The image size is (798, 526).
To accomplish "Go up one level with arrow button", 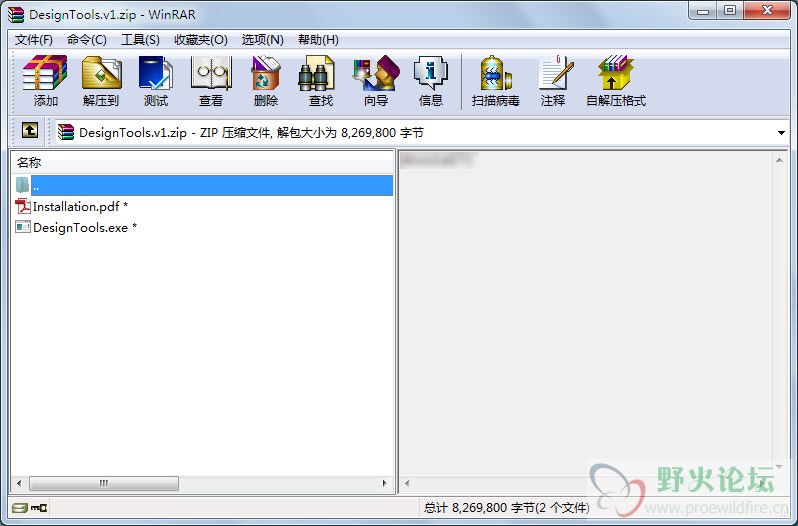I will click(x=30, y=131).
